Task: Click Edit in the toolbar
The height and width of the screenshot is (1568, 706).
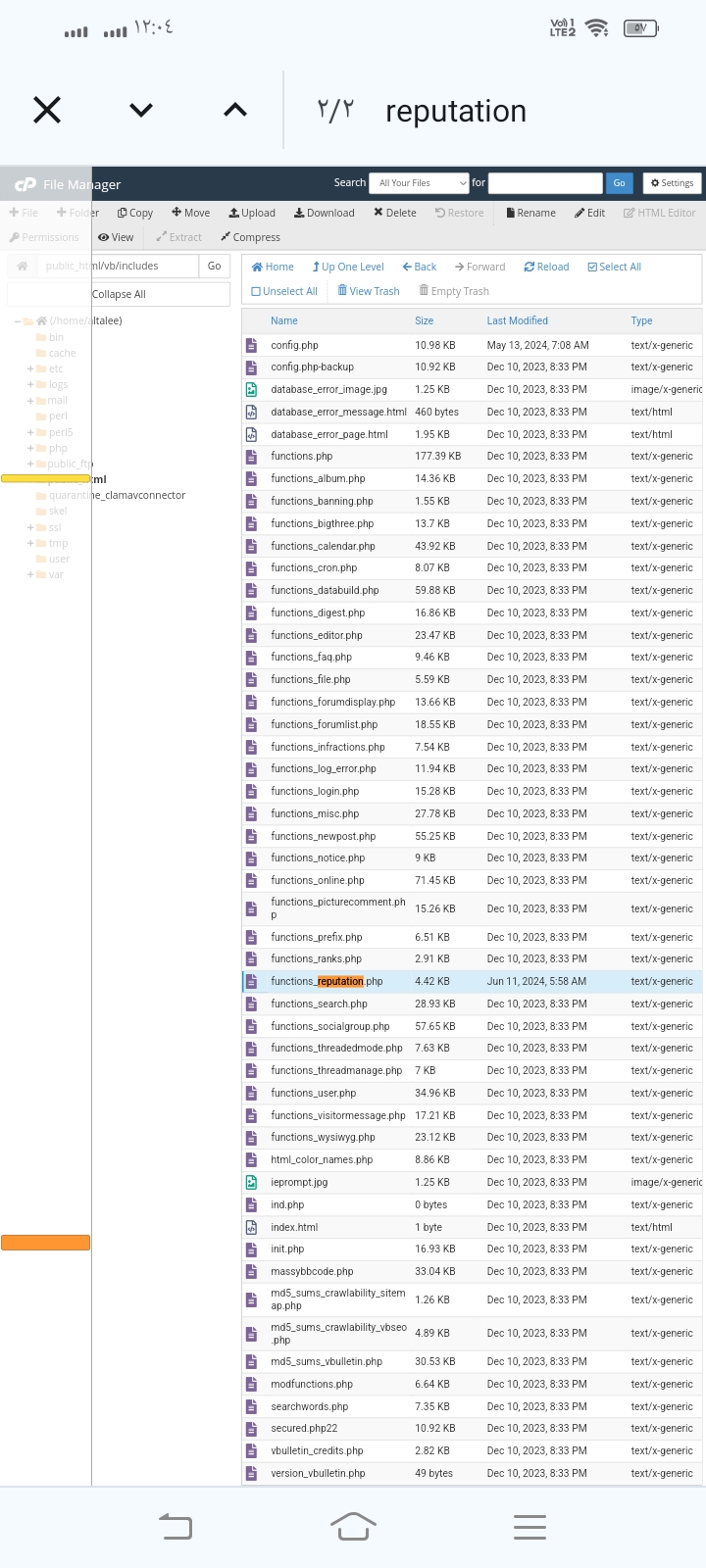Action: [x=590, y=213]
